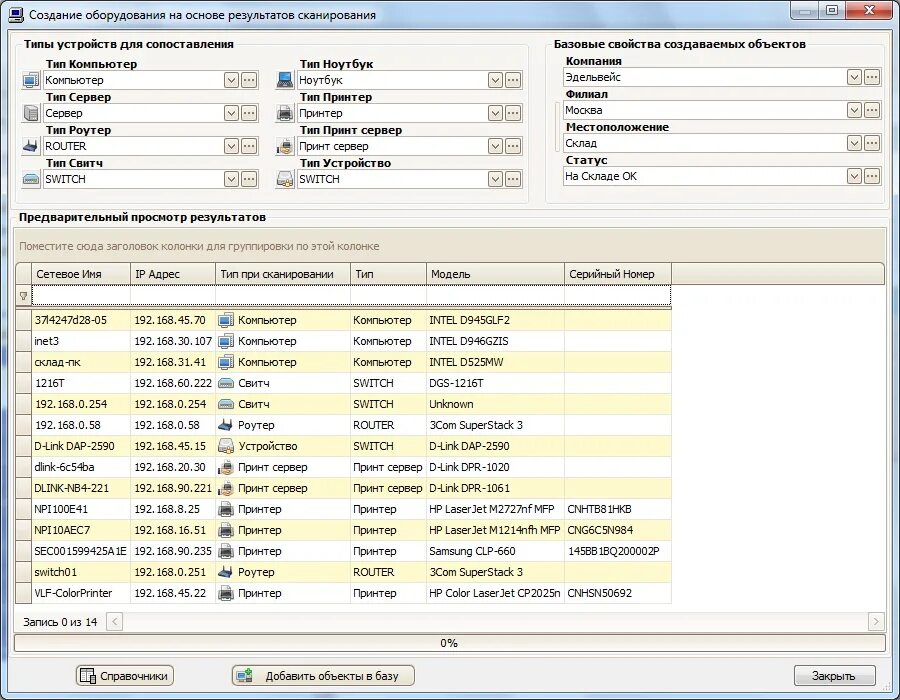Open ellipsis button next to Тип Свитч
Viewport: 900px width, 700px height.
(x=249, y=179)
